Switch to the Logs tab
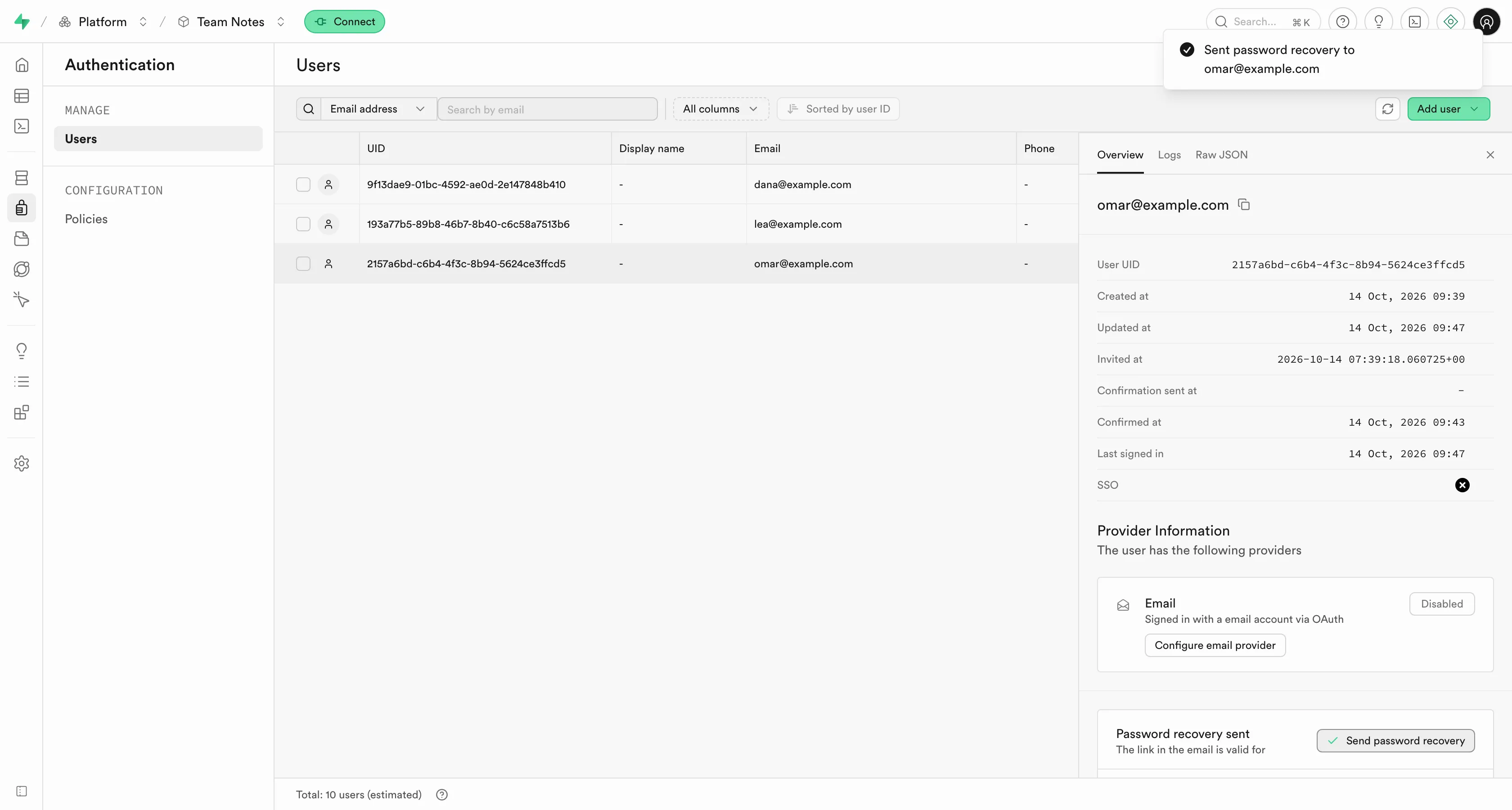This screenshot has width=1512, height=810. click(x=1169, y=155)
